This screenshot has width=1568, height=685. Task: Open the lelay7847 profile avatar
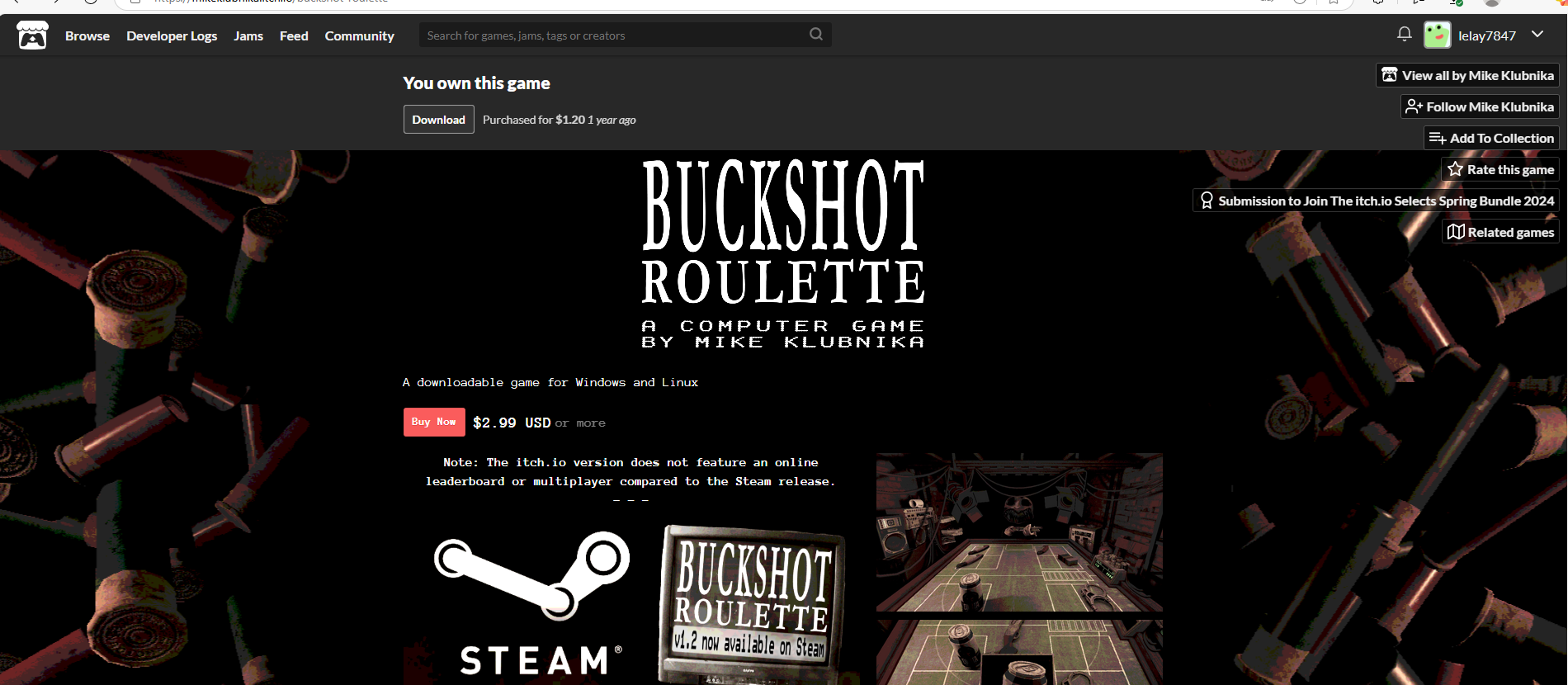1437,35
